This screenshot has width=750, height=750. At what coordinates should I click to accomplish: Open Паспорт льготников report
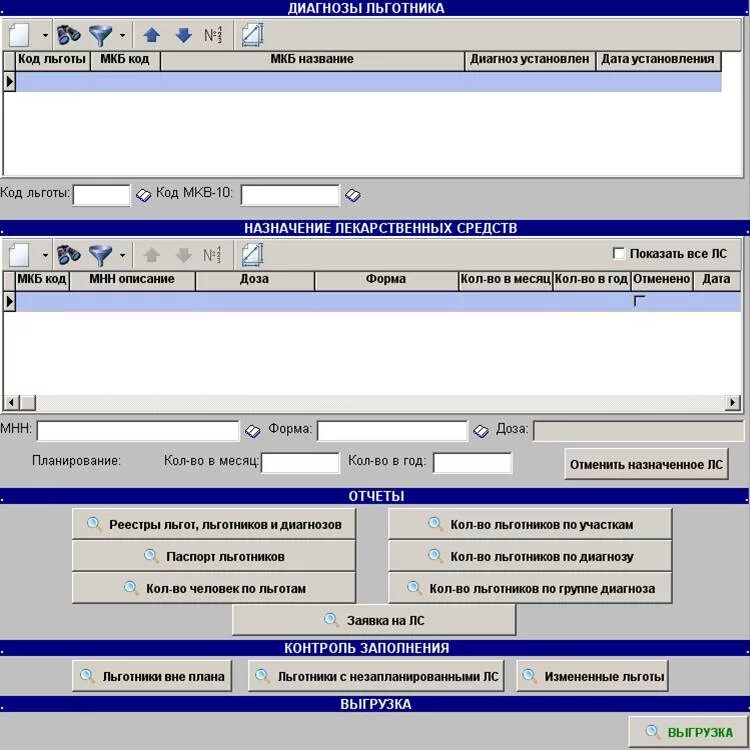coord(214,556)
